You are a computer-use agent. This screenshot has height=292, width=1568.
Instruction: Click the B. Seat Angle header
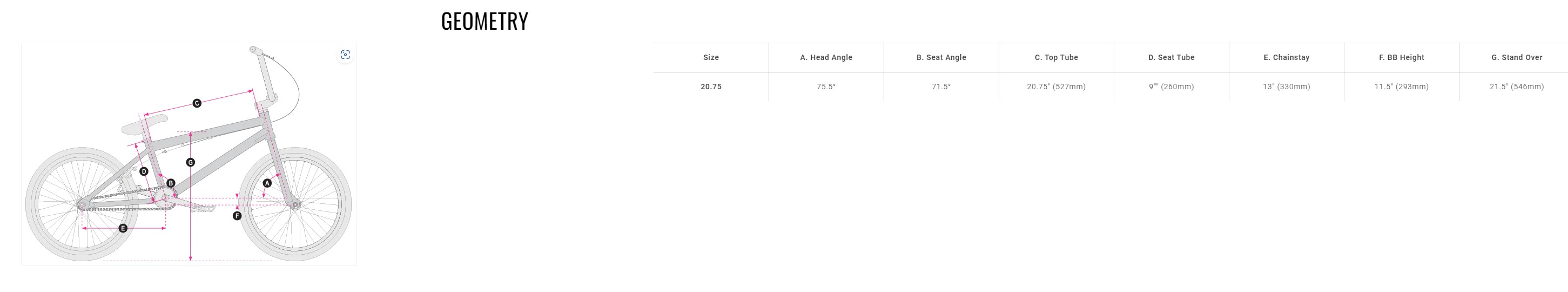tap(940, 57)
